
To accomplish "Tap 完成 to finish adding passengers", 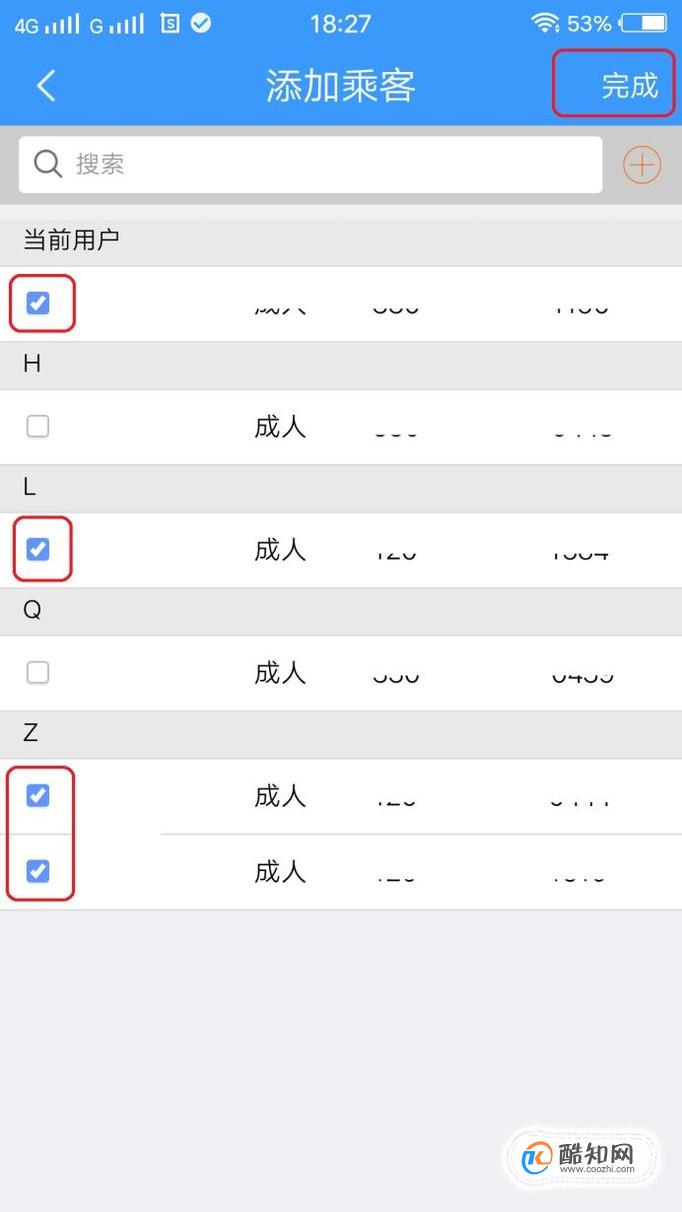I will 630,86.
